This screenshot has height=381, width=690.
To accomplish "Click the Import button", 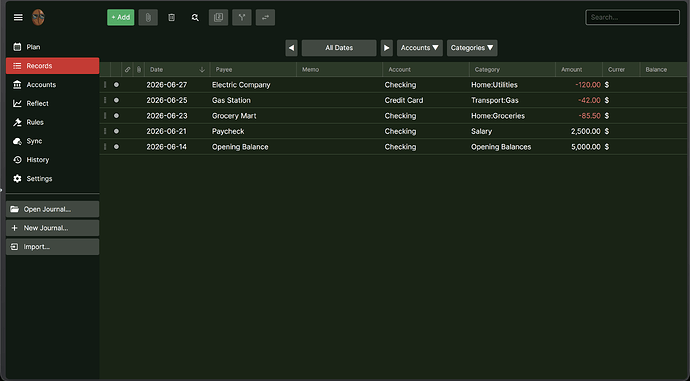I will point(52,247).
